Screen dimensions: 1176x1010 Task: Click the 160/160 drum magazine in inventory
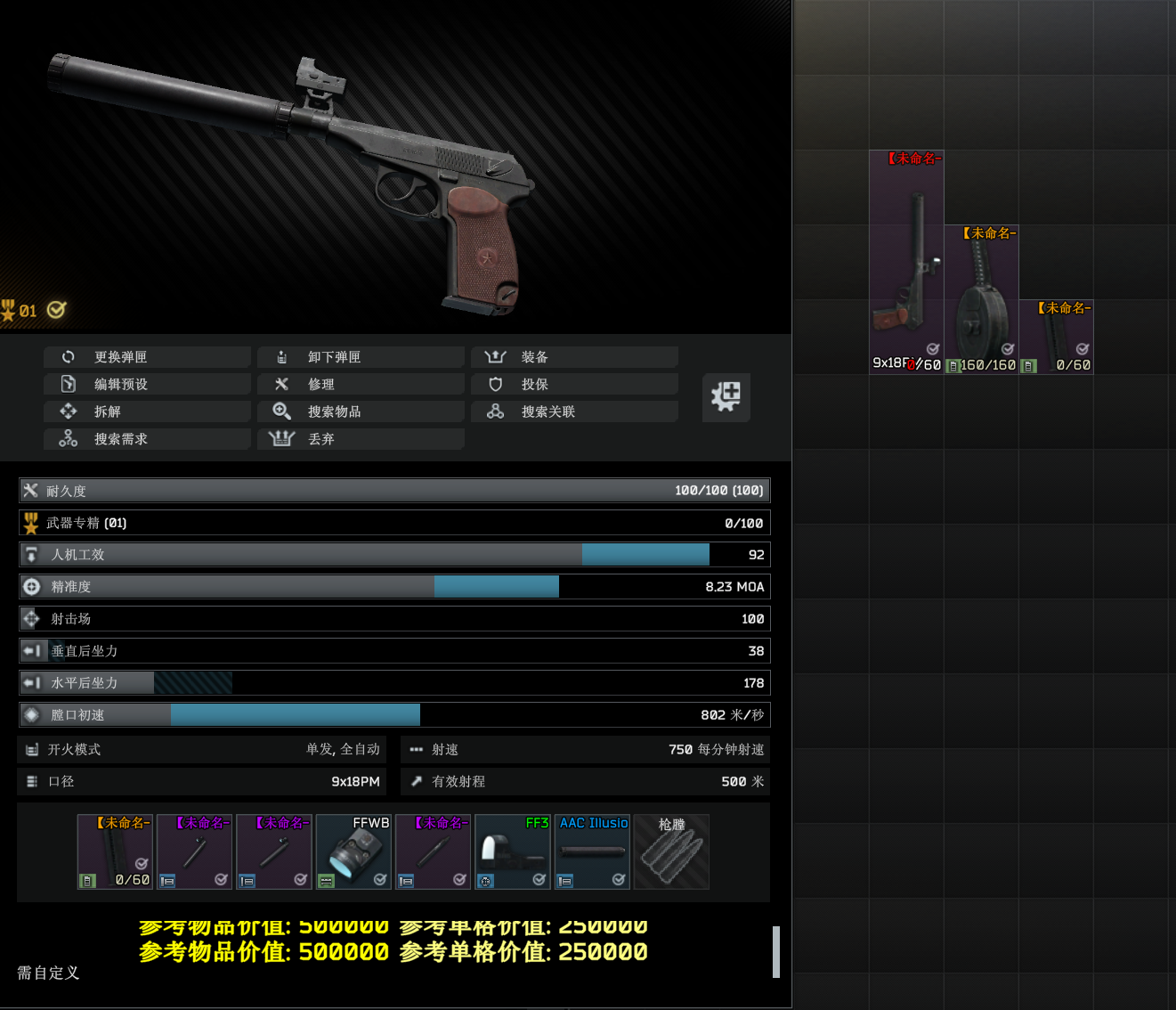[981, 299]
